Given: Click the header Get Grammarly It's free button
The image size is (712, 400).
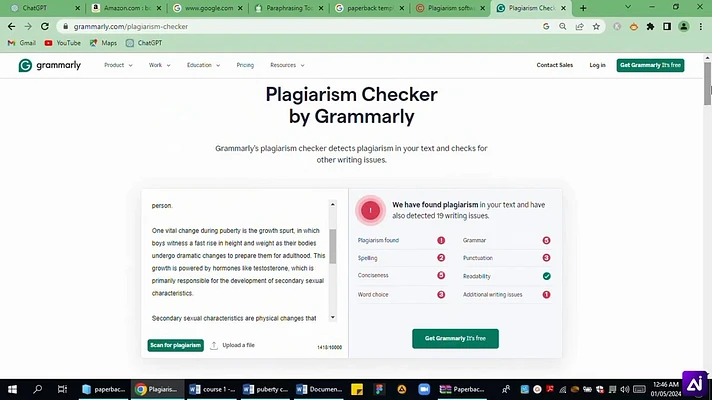Looking at the screenshot, I should click(650, 65).
